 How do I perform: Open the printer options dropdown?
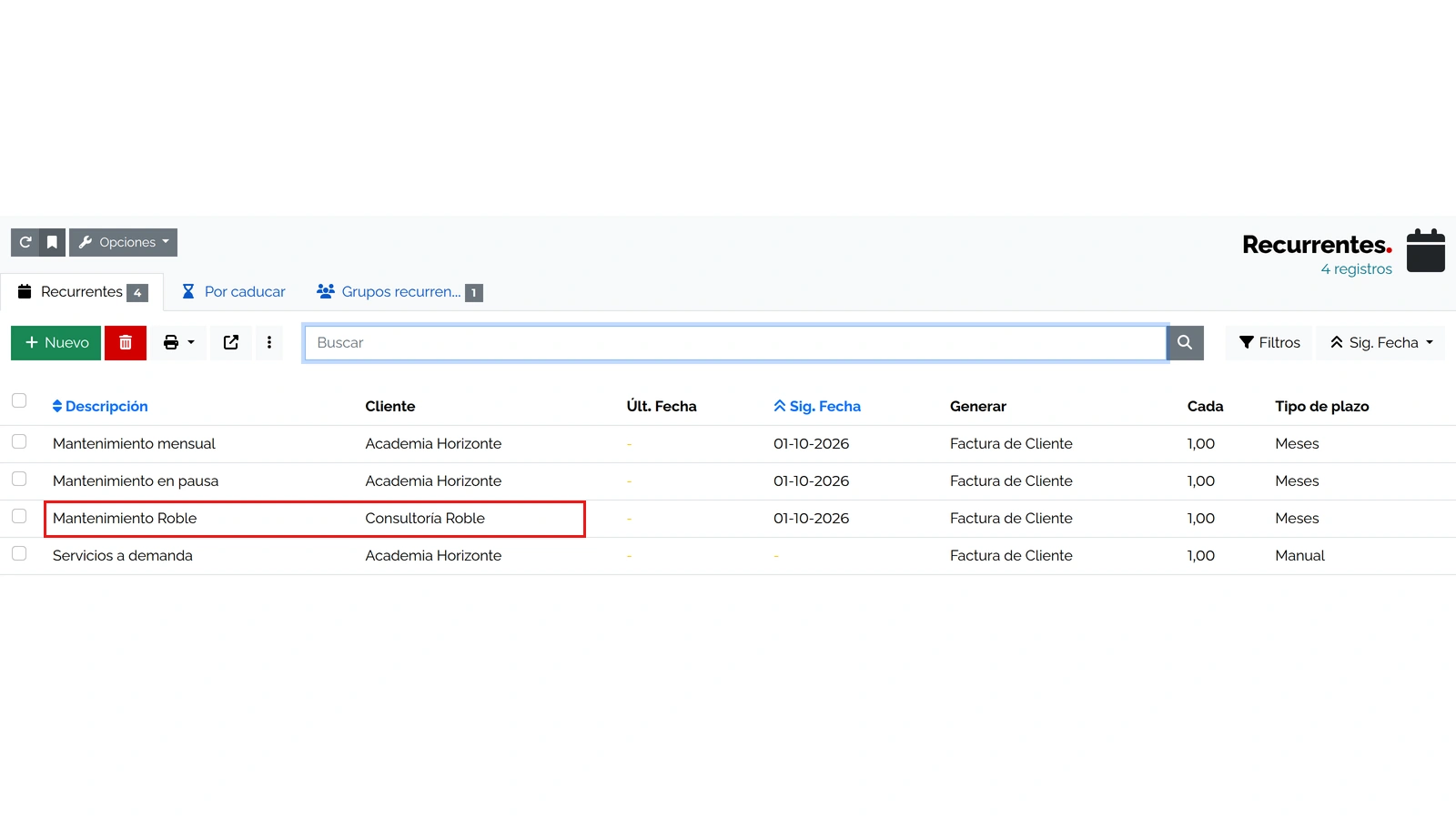point(178,343)
